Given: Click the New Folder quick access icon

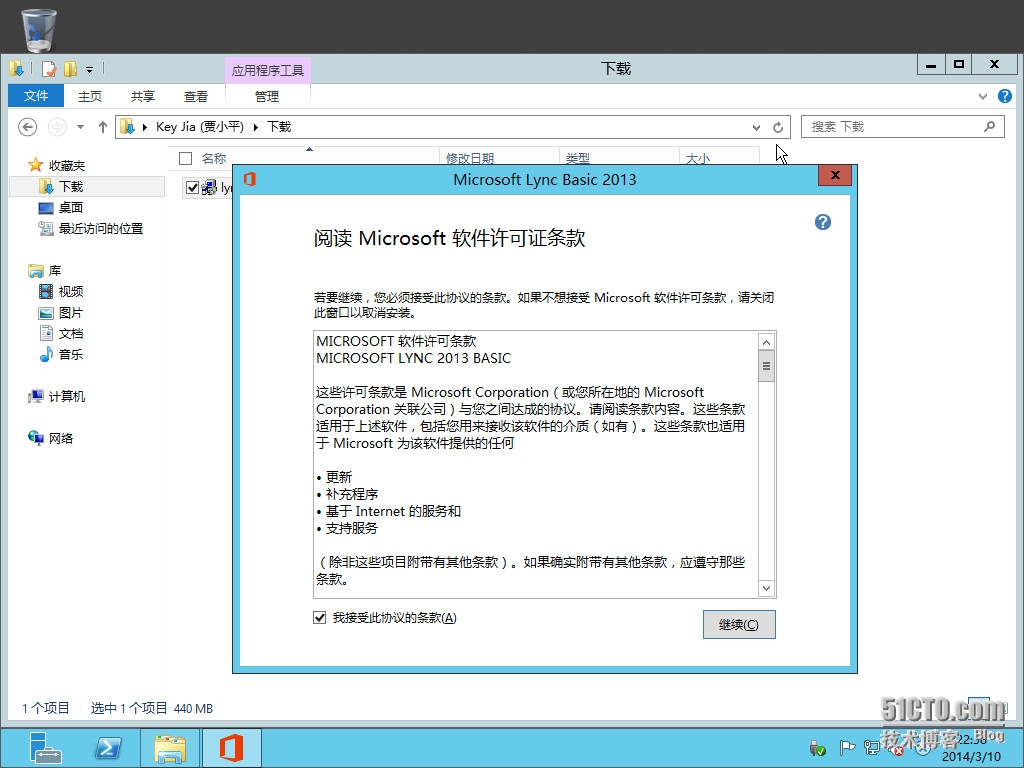Looking at the screenshot, I should [x=70, y=69].
